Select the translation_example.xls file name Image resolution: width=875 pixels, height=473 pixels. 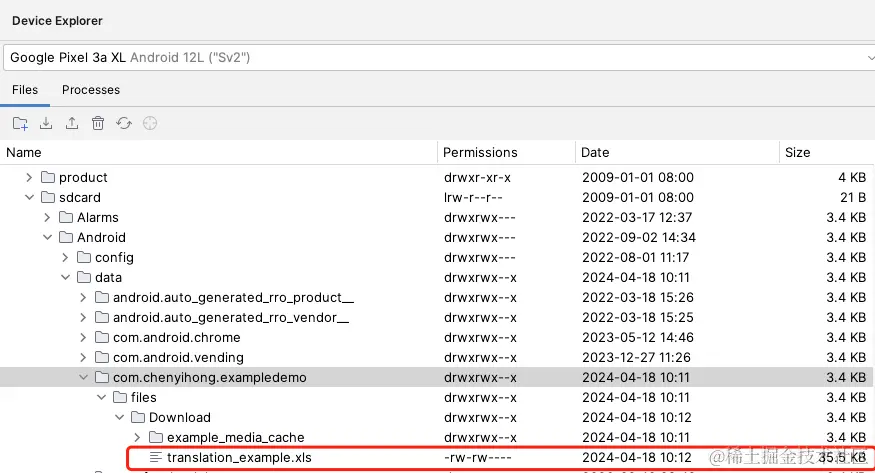click(x=239, y=458)
